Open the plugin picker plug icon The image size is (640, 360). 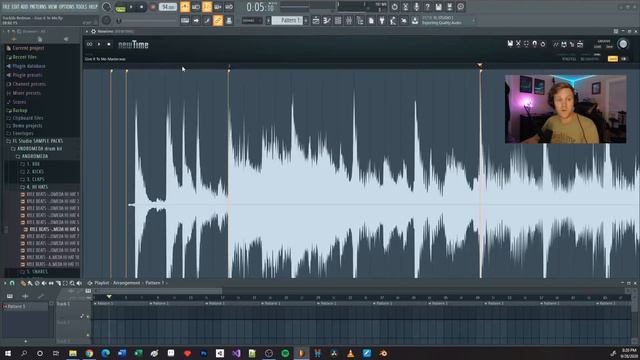[x=382, y=20]
